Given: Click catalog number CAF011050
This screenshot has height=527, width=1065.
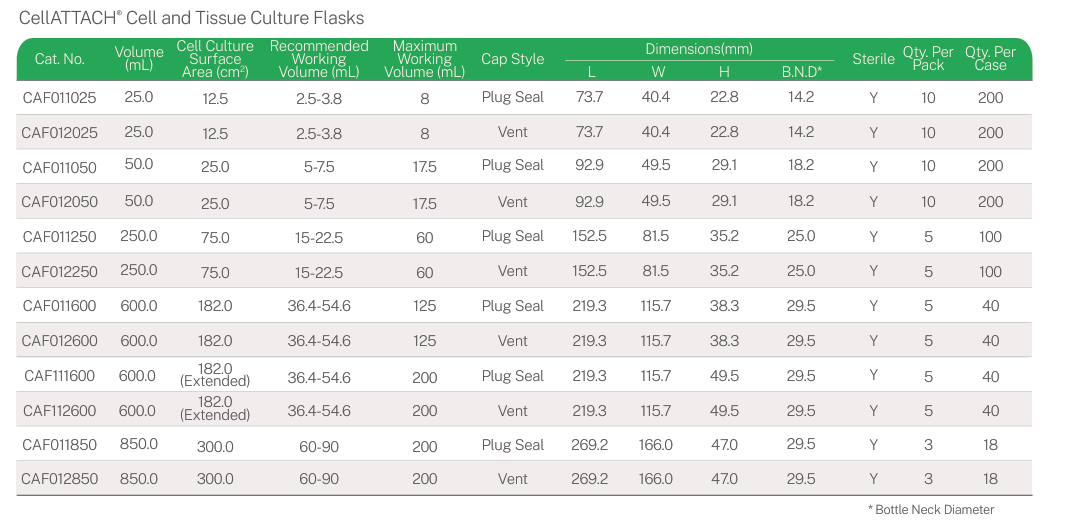Looking at the screenshot, I should (x=59, y=166).
